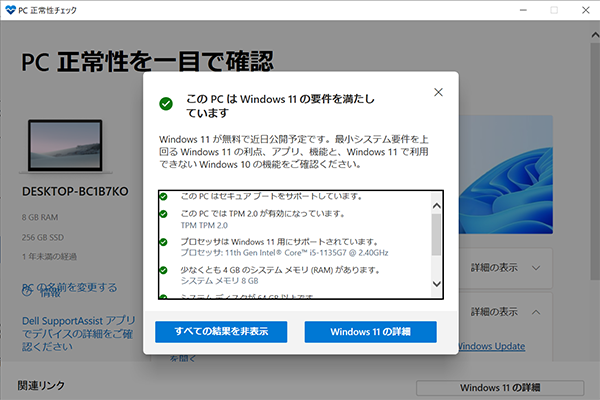Click the checkmark icon for system memory result

tap(163, 270)
